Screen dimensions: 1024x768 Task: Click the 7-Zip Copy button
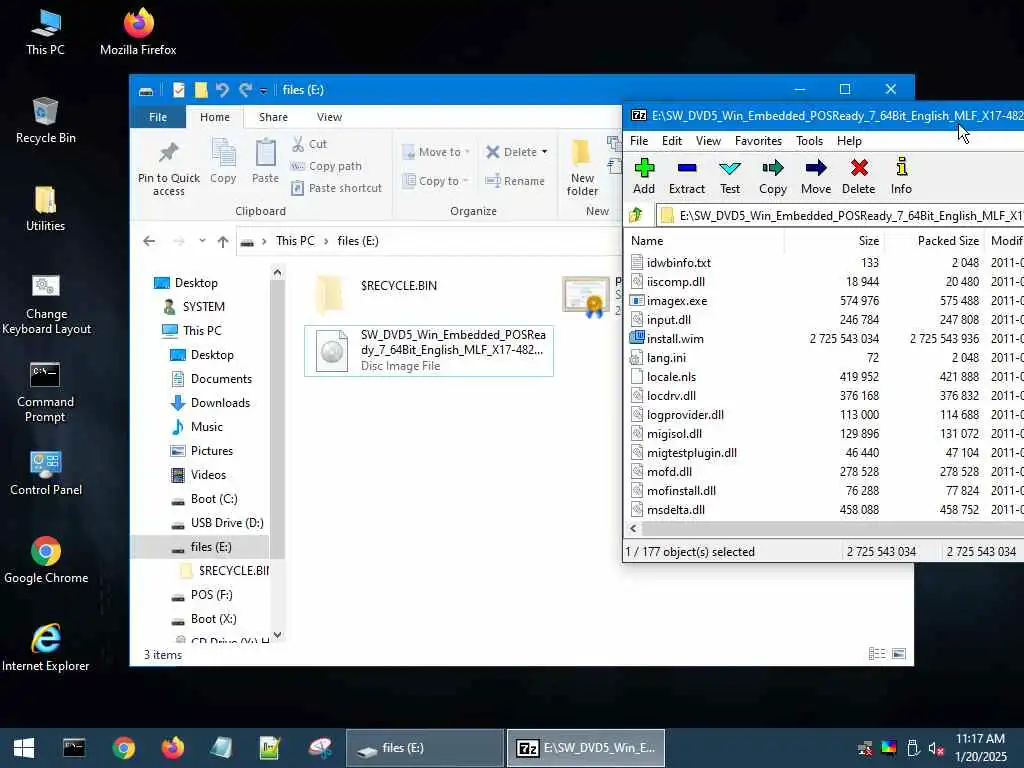pyautogui.click(x=773, y=176)
